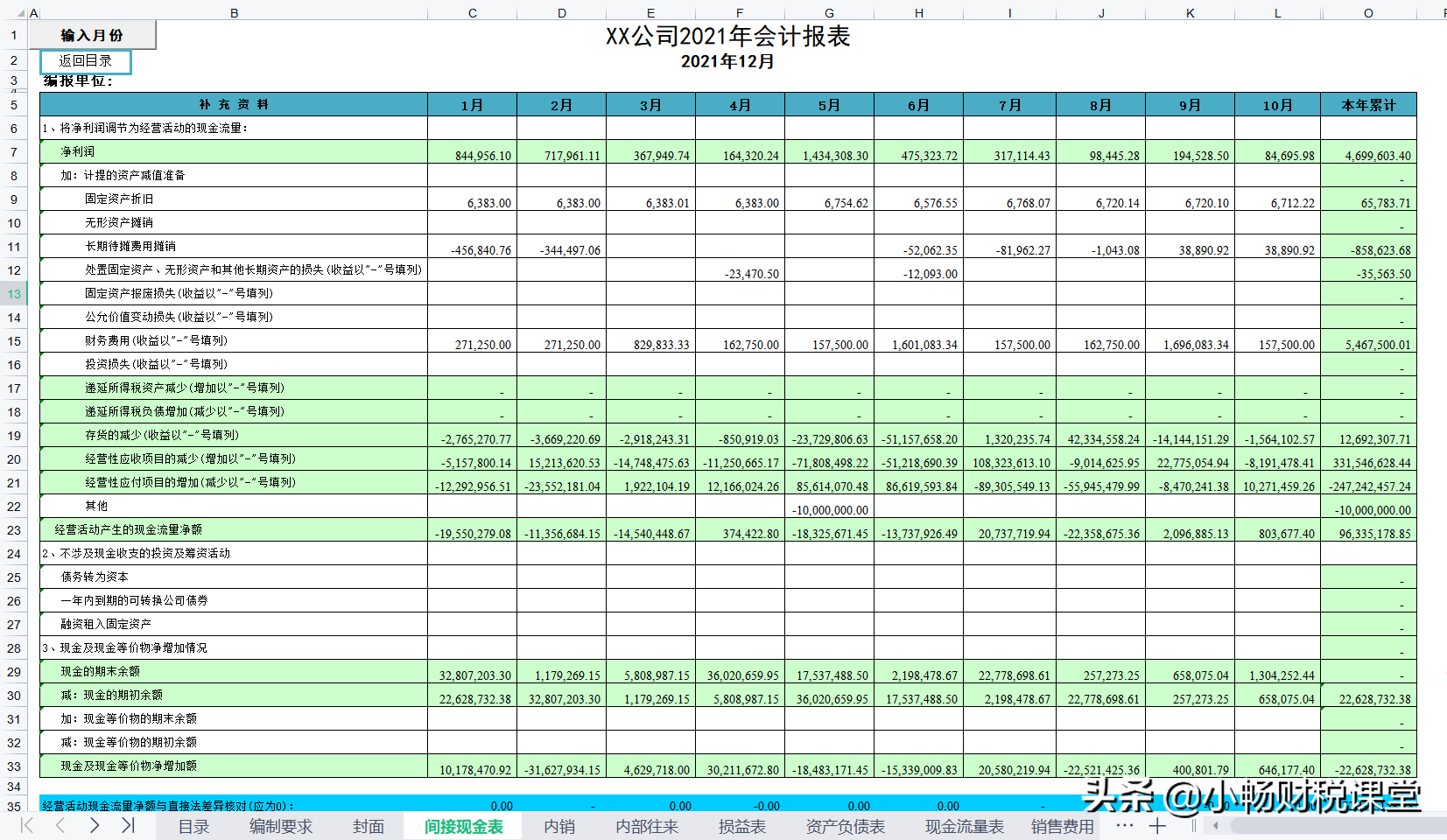
Task: Open the 内销 sheet
Action: [x=560, y=825]
